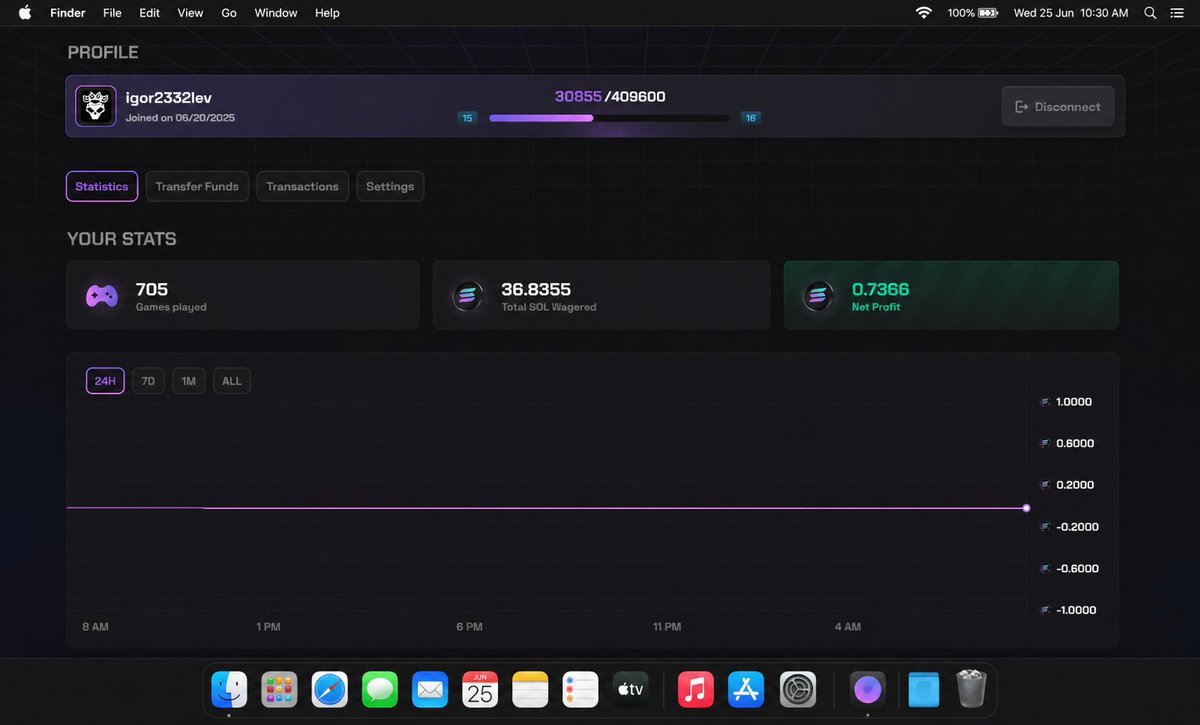Click the Solana icon beside Total SOL Wagered

[467, 296]
